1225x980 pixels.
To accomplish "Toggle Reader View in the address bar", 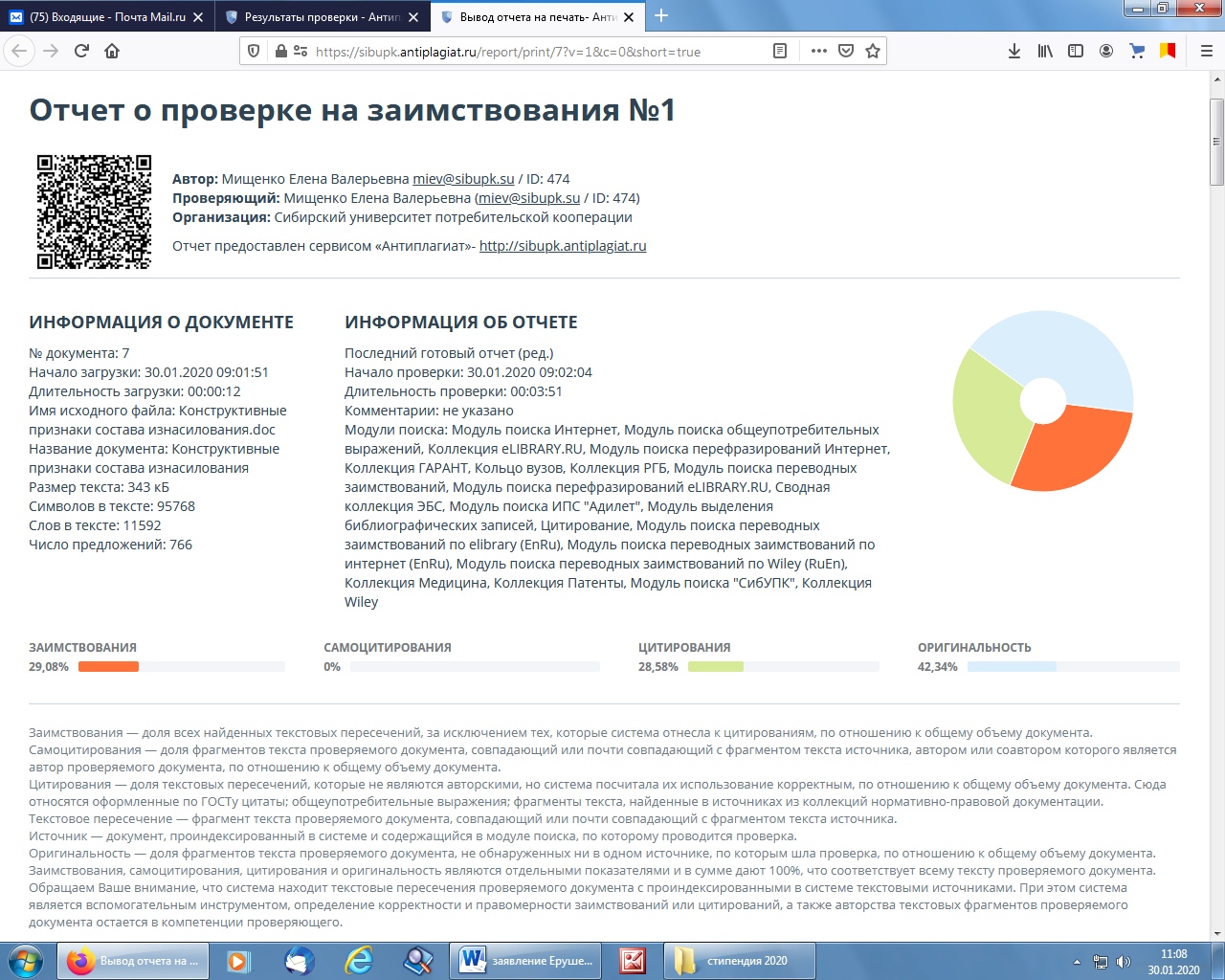I will coord(780,52).
